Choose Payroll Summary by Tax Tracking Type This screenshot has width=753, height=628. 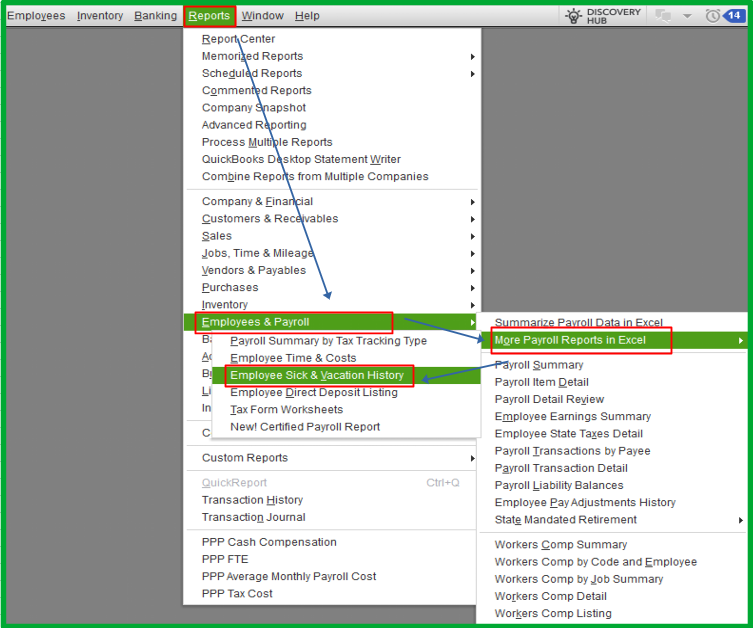coord(328,341)
